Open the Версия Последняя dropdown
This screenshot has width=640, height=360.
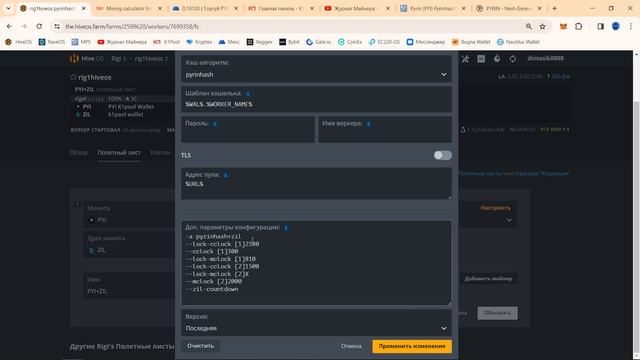tap(316, 323)
